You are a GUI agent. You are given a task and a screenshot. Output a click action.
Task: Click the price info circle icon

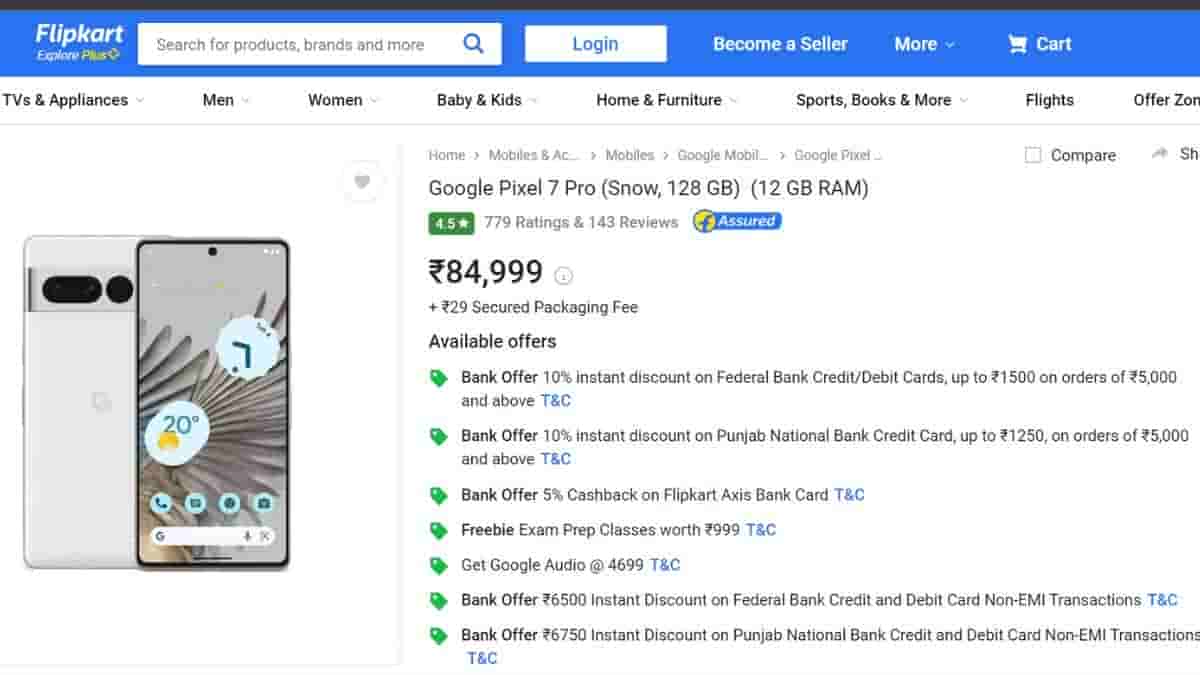564,275
